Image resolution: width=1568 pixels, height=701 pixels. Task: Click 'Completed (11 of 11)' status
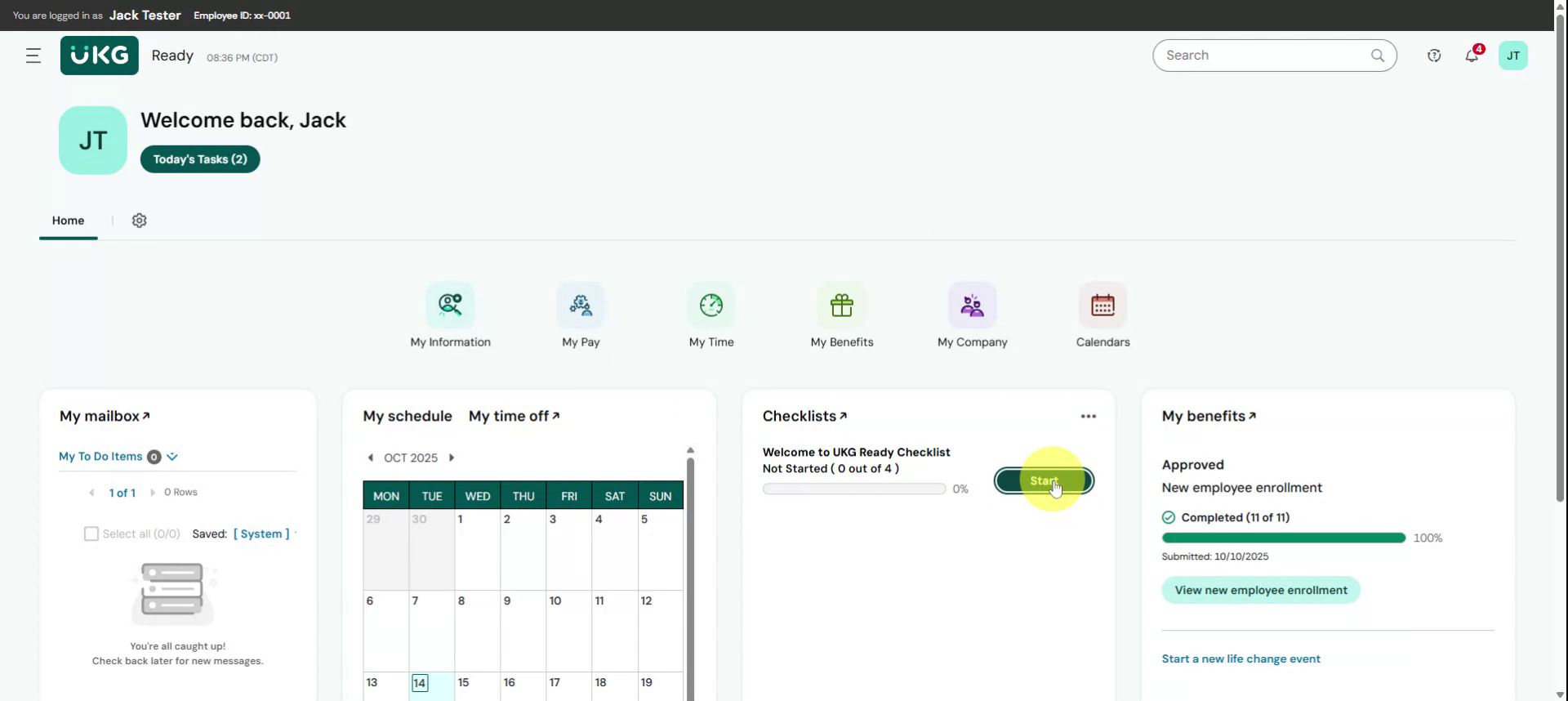1235,517
